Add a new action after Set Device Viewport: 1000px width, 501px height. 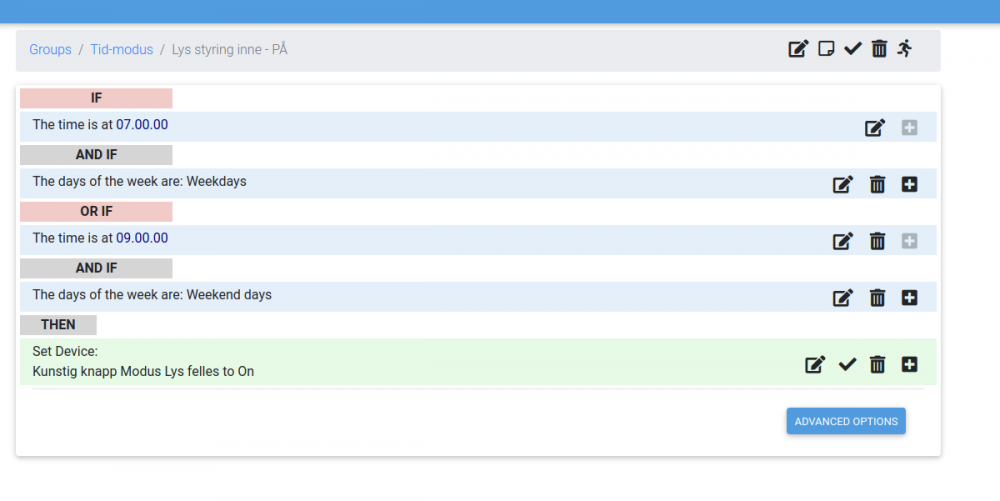coord(909,365)
